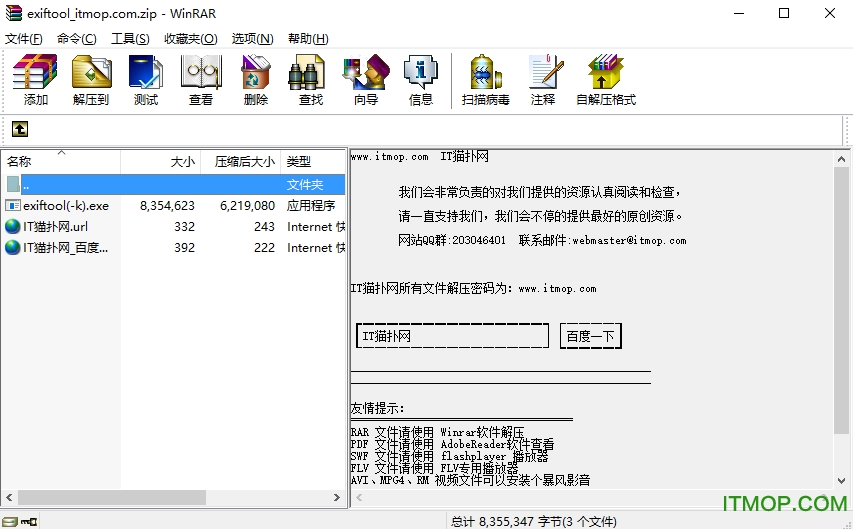The image size is (853, 529).
Task: Click size value 392
Action: [184, 248]
